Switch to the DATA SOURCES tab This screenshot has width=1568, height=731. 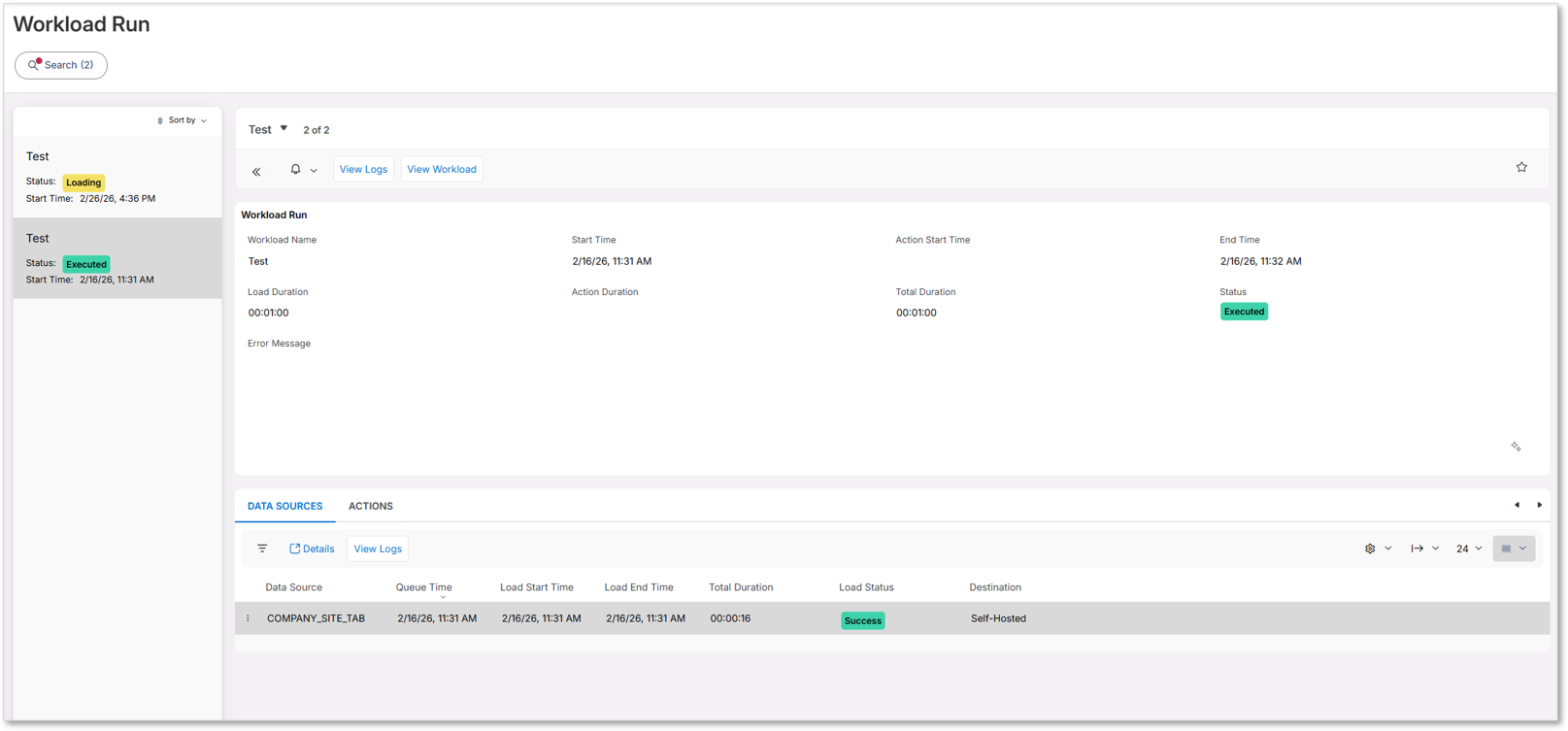click(x=284, y=506)
